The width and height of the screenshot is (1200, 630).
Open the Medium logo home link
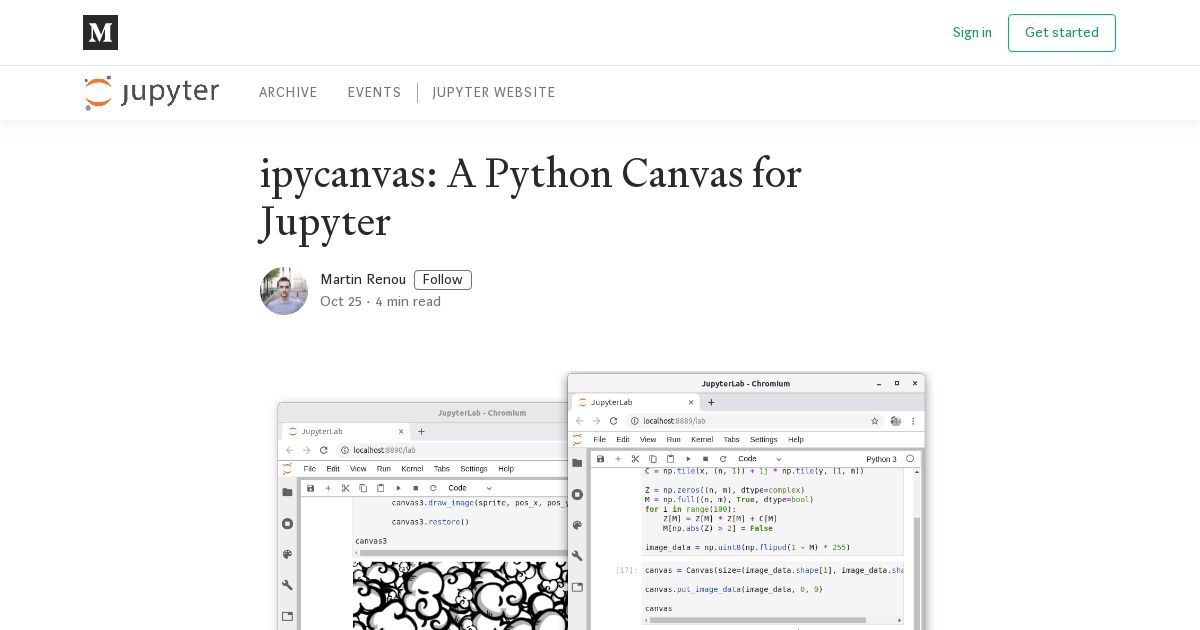pyautogui.click(x=100, y=32)
